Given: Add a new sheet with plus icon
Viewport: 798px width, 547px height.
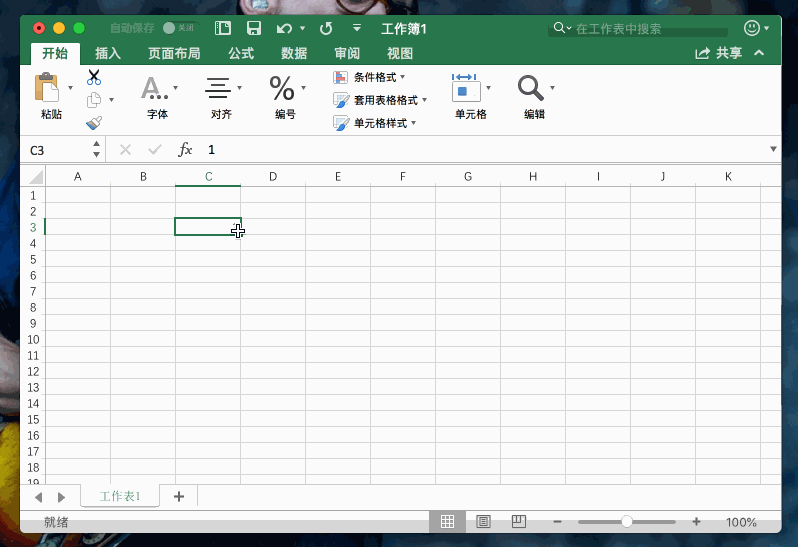Looking at the screenshot, I should tap(179, 497).
